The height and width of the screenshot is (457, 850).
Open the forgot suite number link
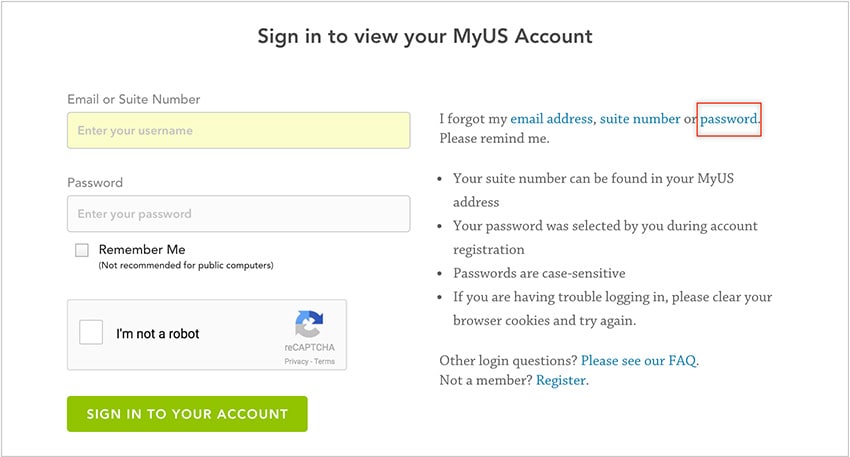tap(640, 119)
